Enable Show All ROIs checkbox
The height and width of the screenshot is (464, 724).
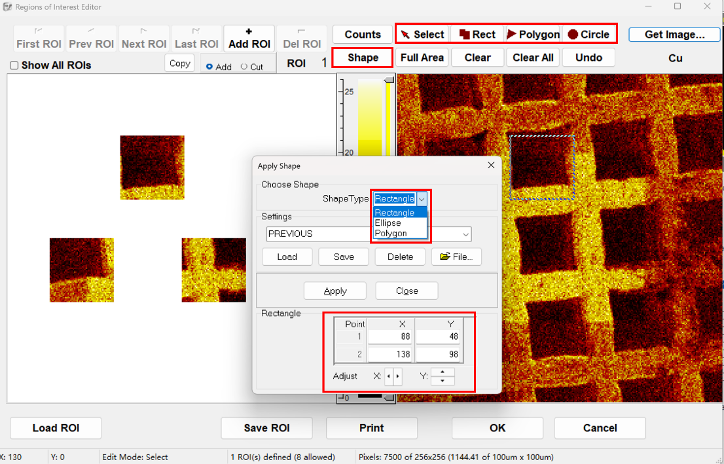[14, 66]
